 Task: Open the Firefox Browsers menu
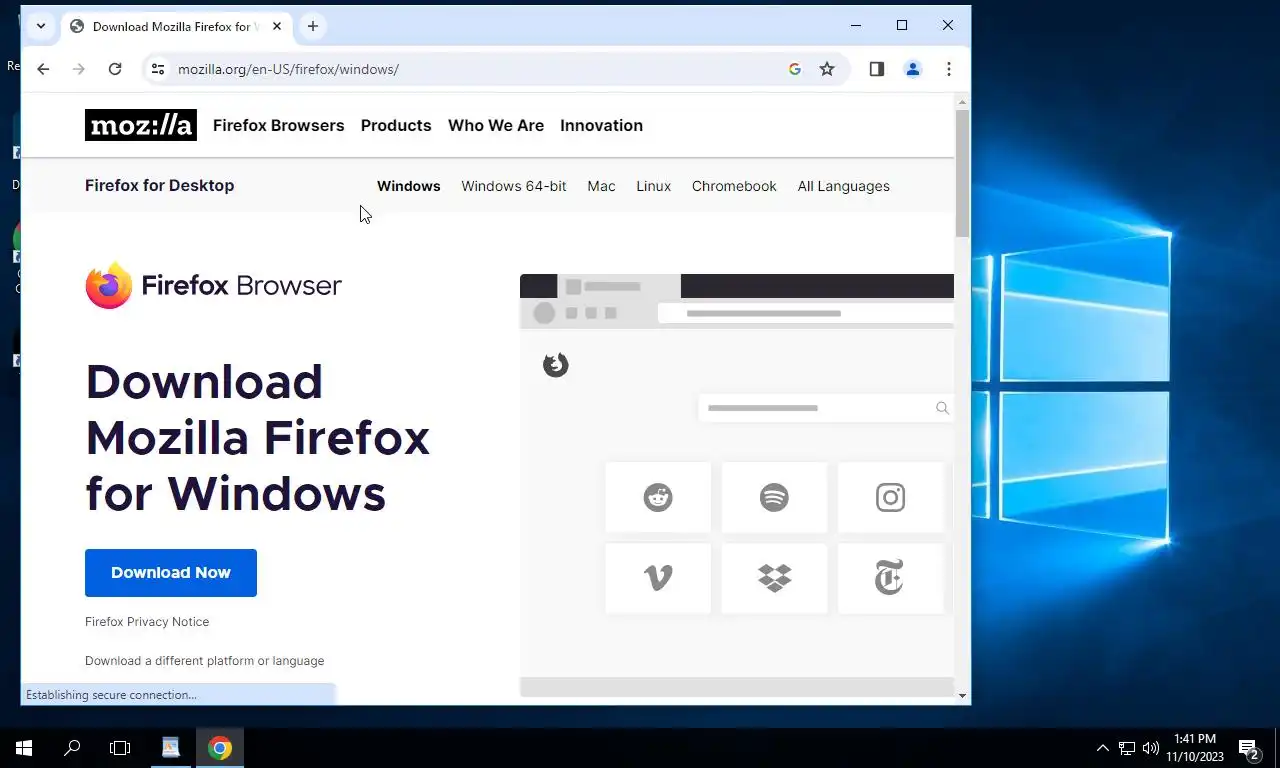tap(278, 125)
